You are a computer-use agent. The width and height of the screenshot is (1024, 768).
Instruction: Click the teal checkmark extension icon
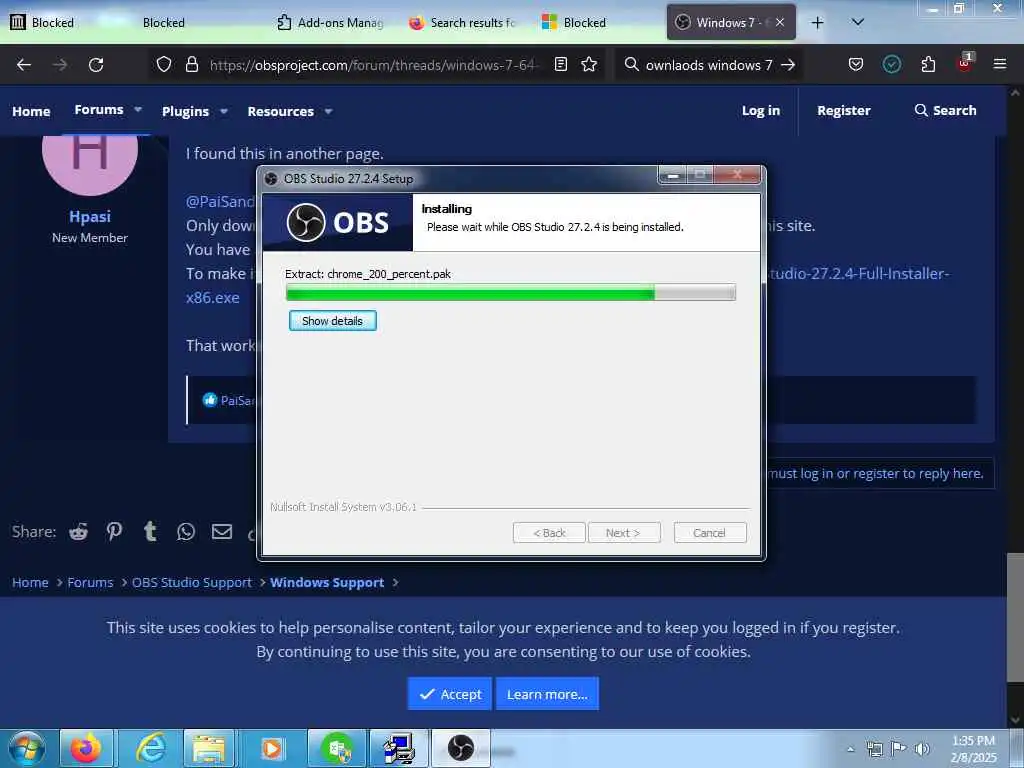coord(891,64)
